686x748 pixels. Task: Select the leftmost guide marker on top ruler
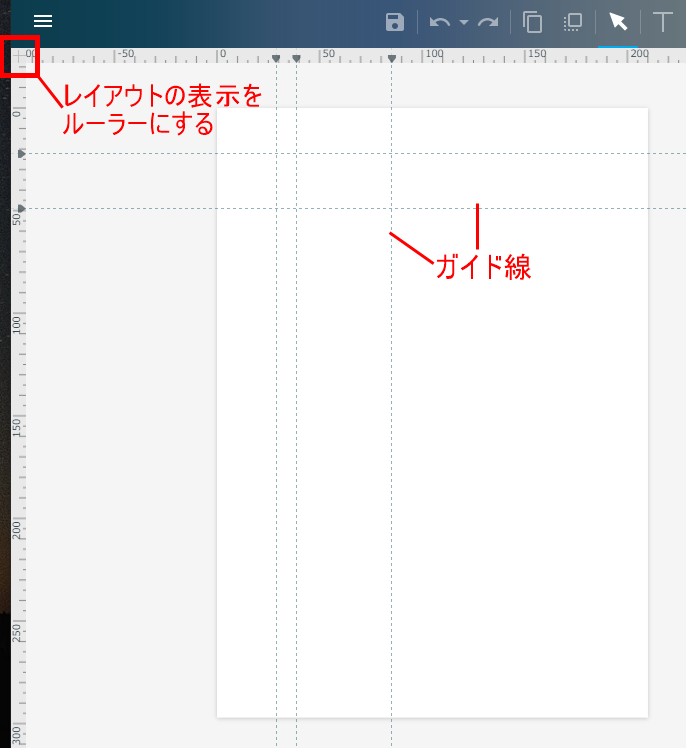pyautogui.click(x=276, y=59)
